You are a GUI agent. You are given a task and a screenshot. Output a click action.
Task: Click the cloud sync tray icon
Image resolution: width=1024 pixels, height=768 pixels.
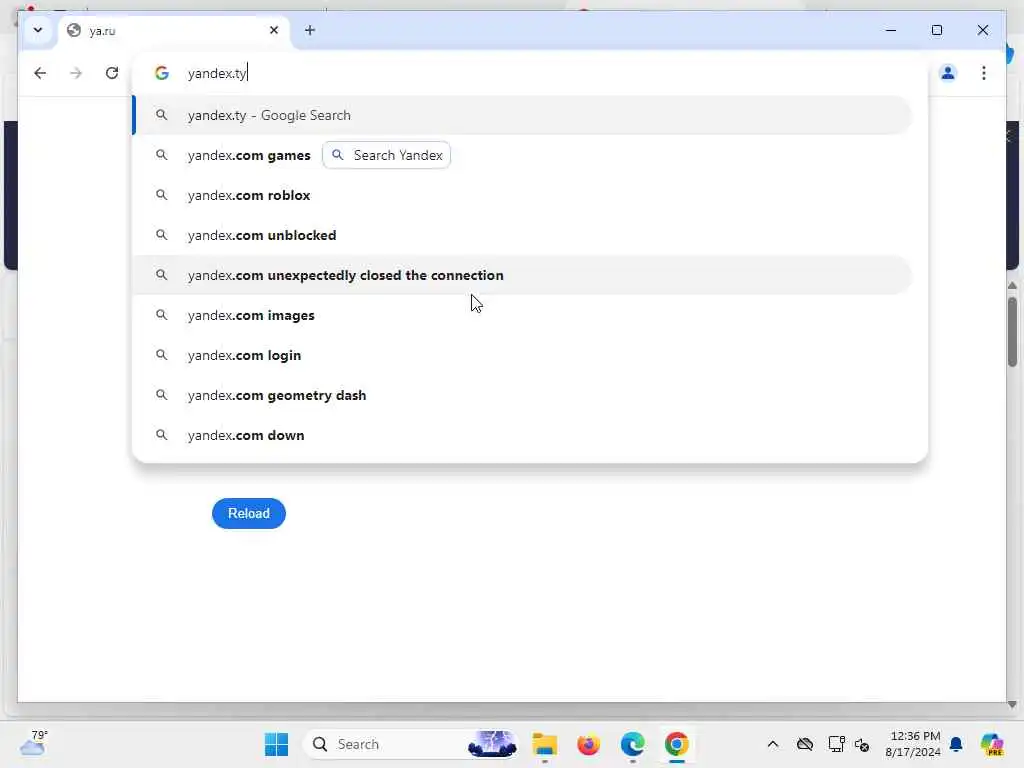805,744
